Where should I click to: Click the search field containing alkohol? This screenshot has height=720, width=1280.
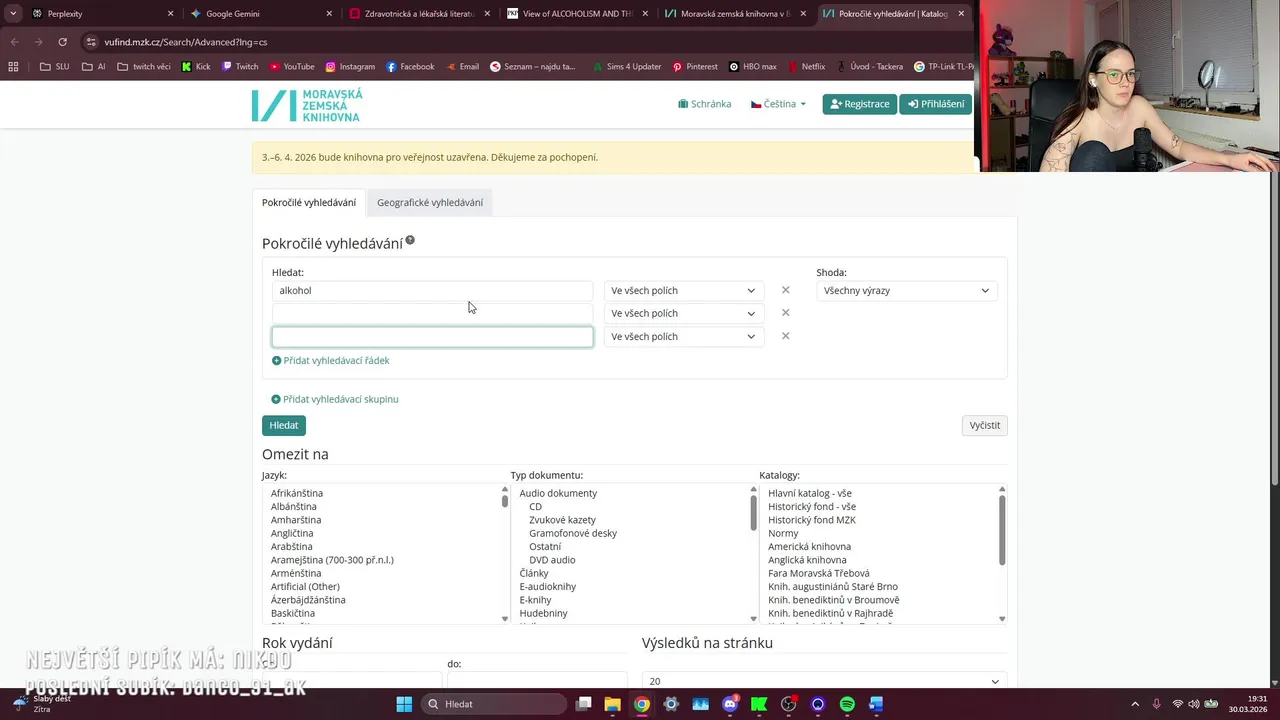coord(432,291)
